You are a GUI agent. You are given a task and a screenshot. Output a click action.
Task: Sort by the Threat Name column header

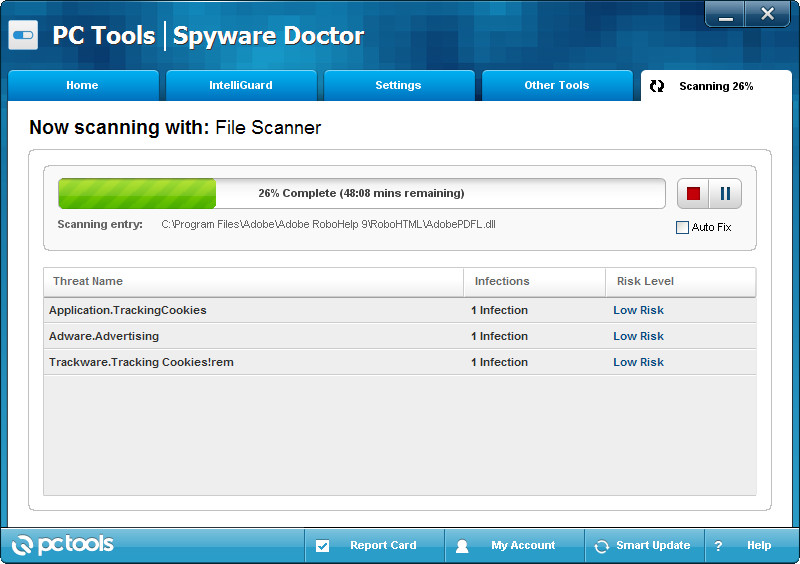point(254,281)
